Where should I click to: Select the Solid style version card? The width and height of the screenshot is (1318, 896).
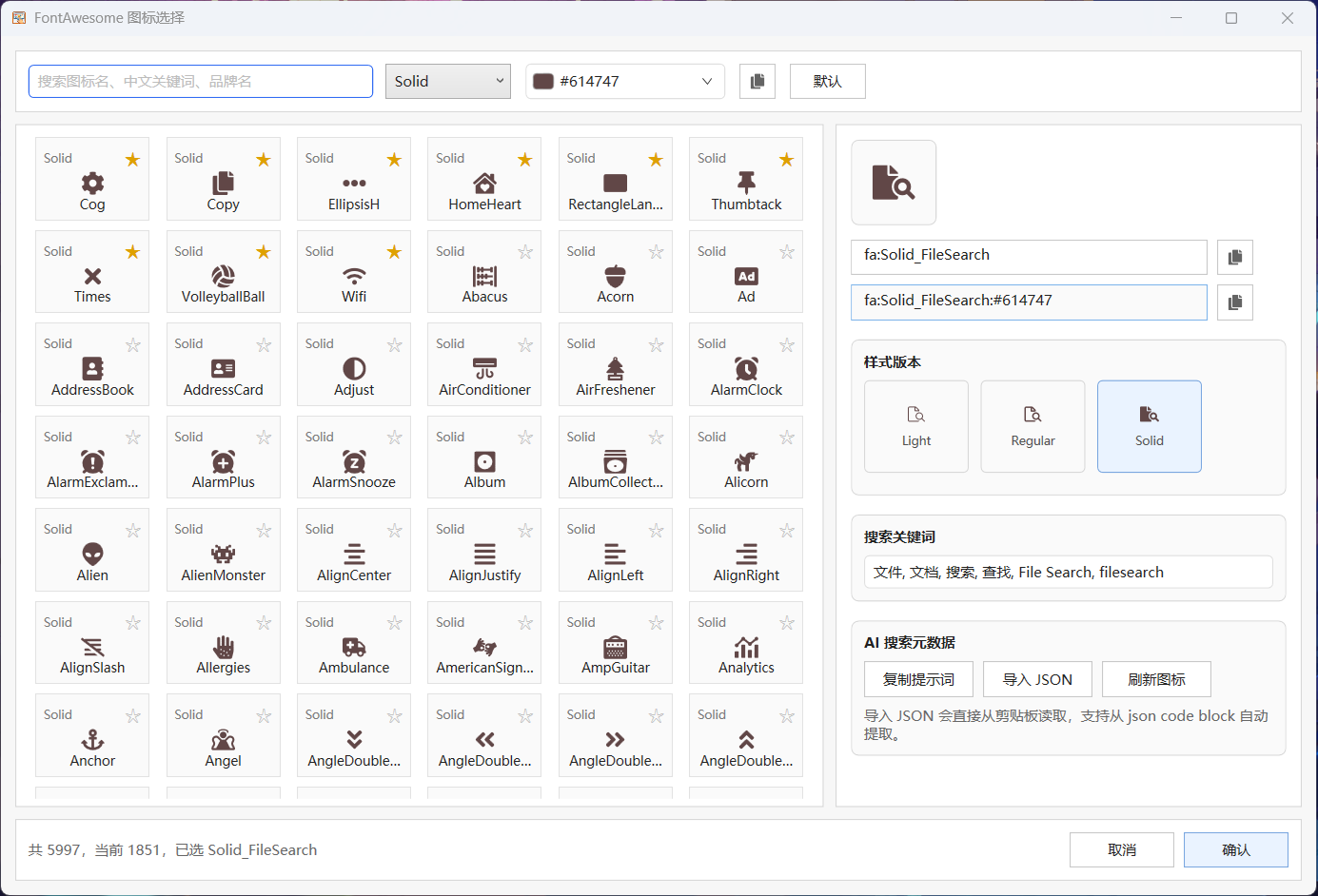[x=1150, y=426]
